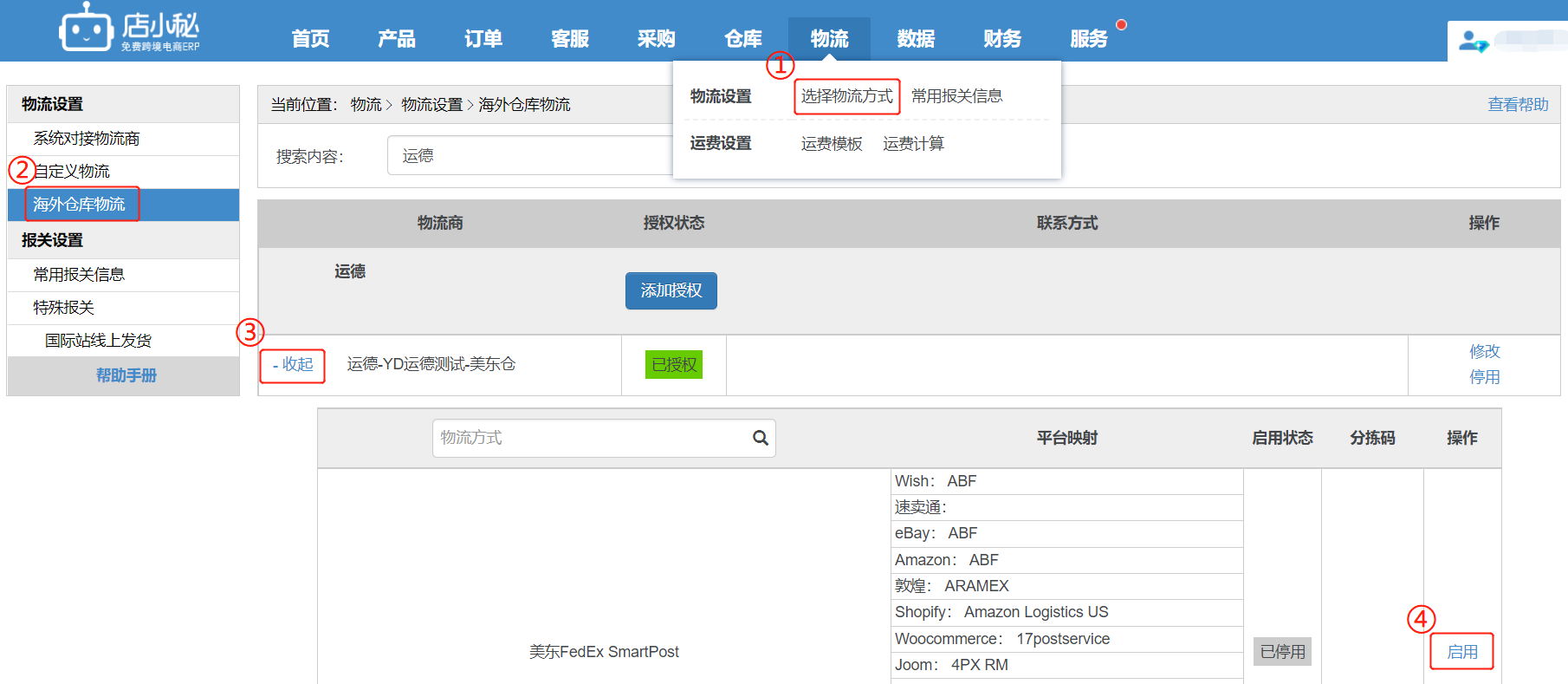Click the 平台映射 column header

click(1066, 438)
